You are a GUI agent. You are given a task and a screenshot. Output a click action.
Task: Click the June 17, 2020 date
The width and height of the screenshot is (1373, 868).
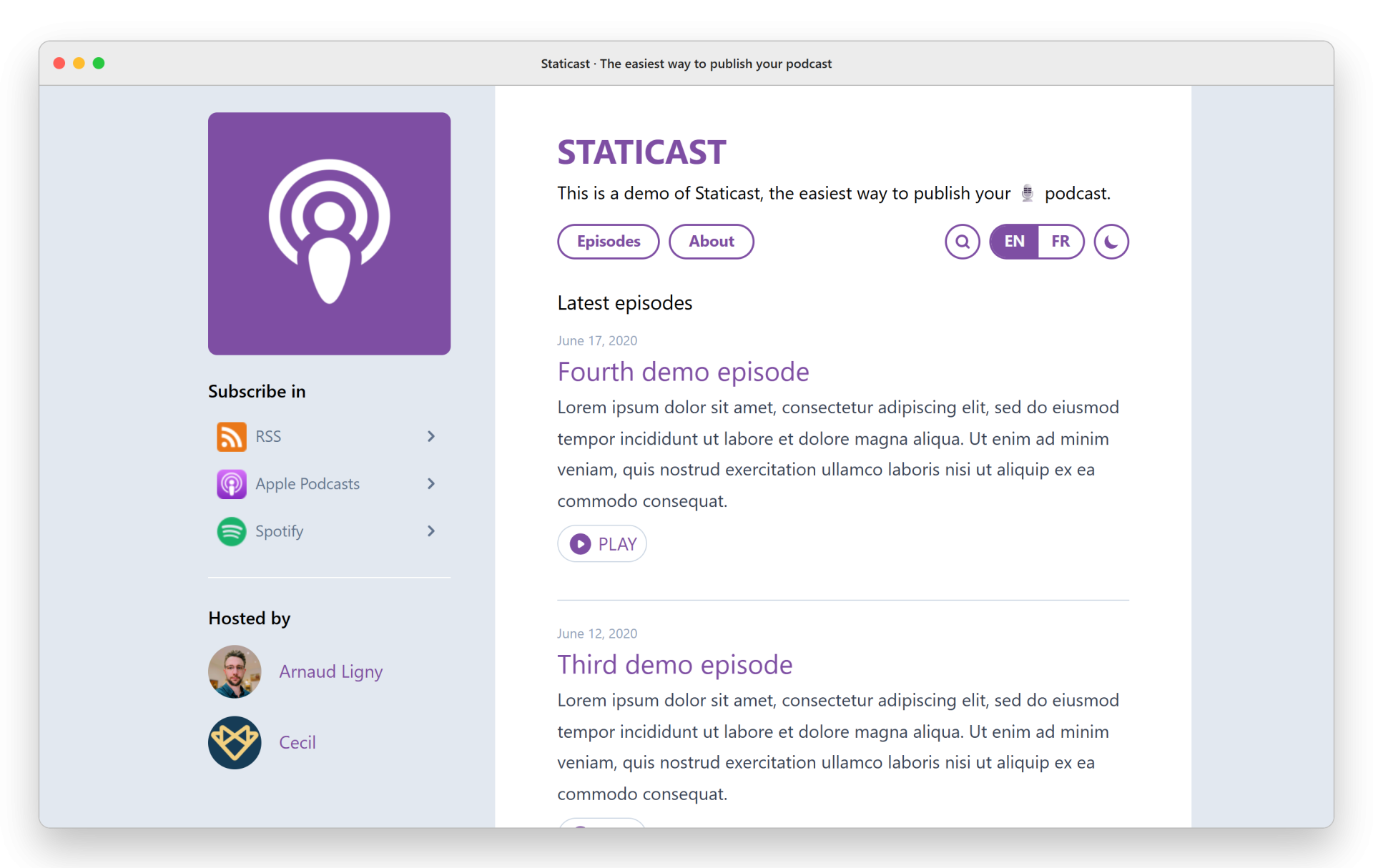[597, 341]
